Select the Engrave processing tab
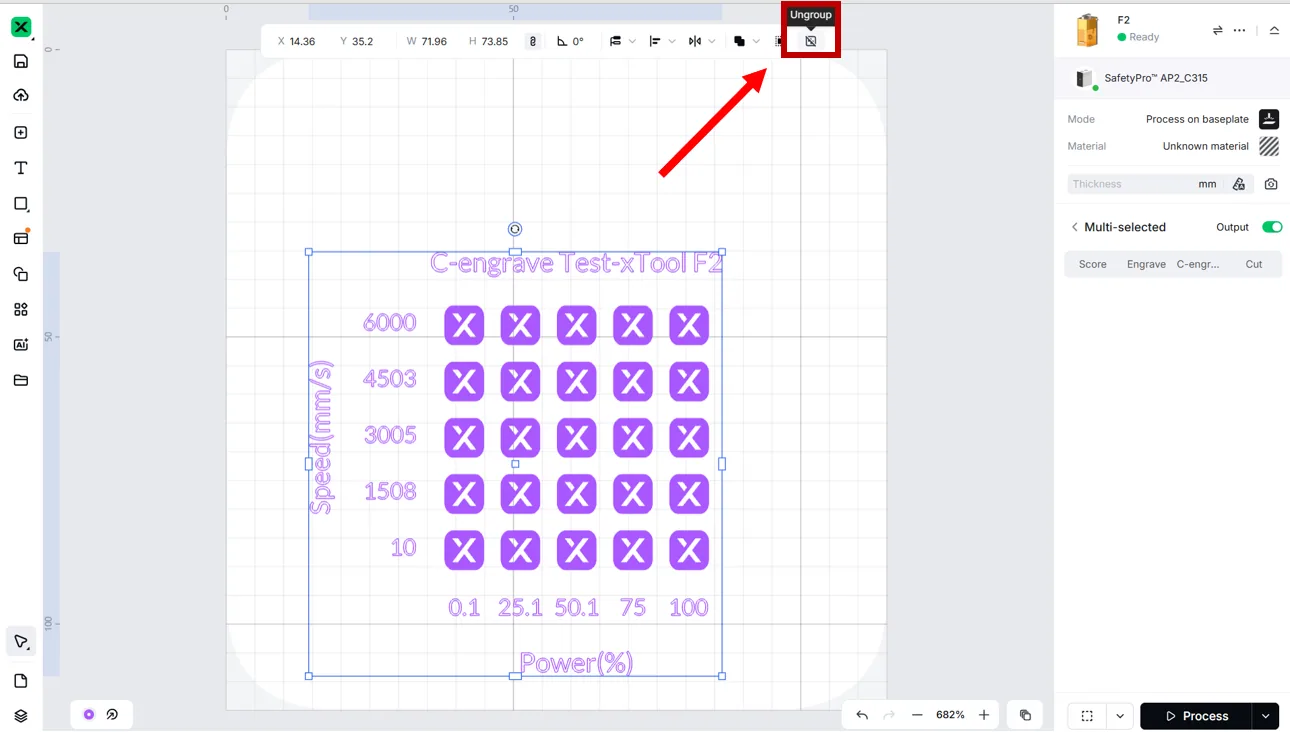Image resolution: width=1290 pixels, height=732 pixels. (x=1146, y=264)
